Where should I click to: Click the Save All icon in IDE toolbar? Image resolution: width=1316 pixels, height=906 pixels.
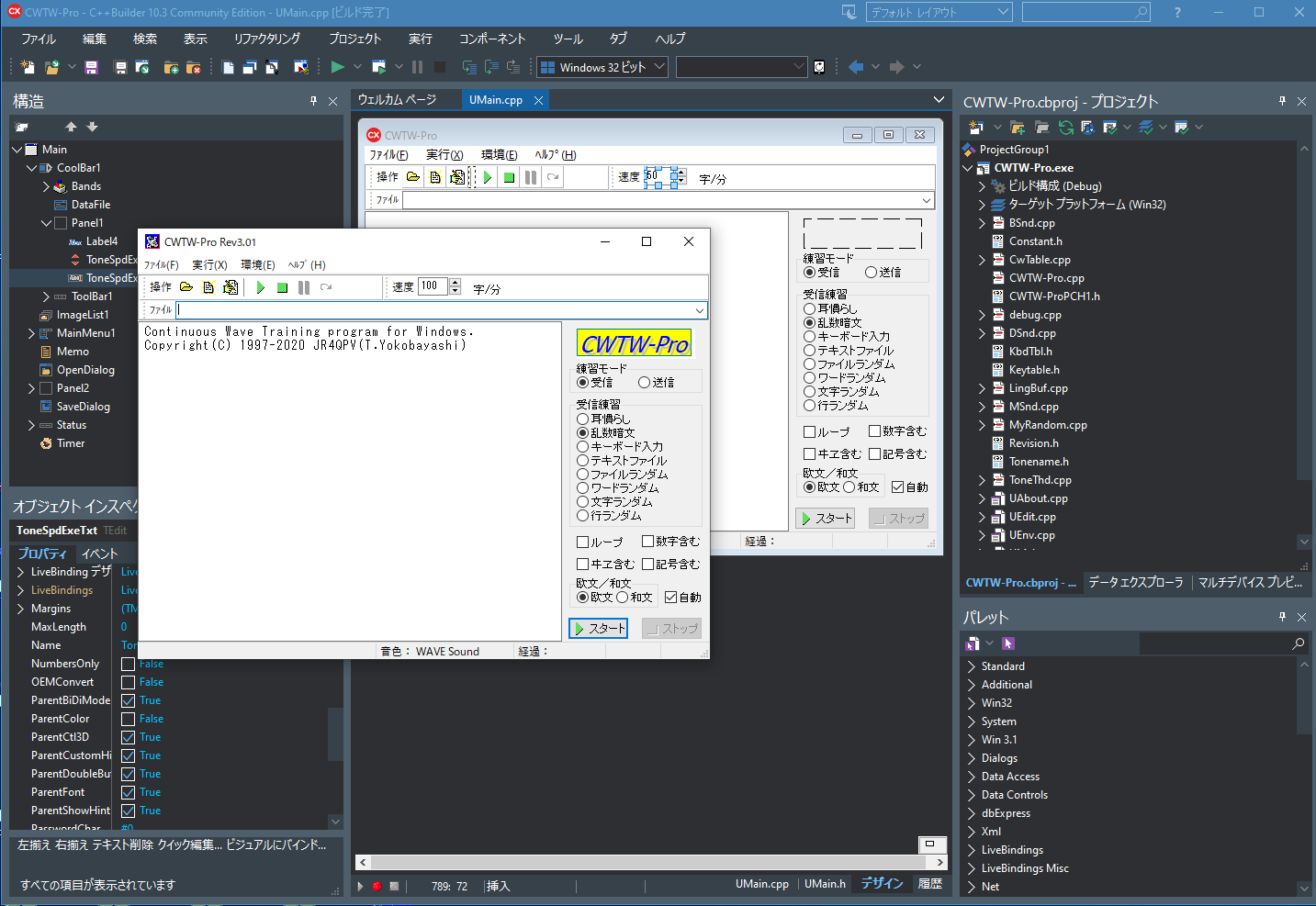pos(120,67)
